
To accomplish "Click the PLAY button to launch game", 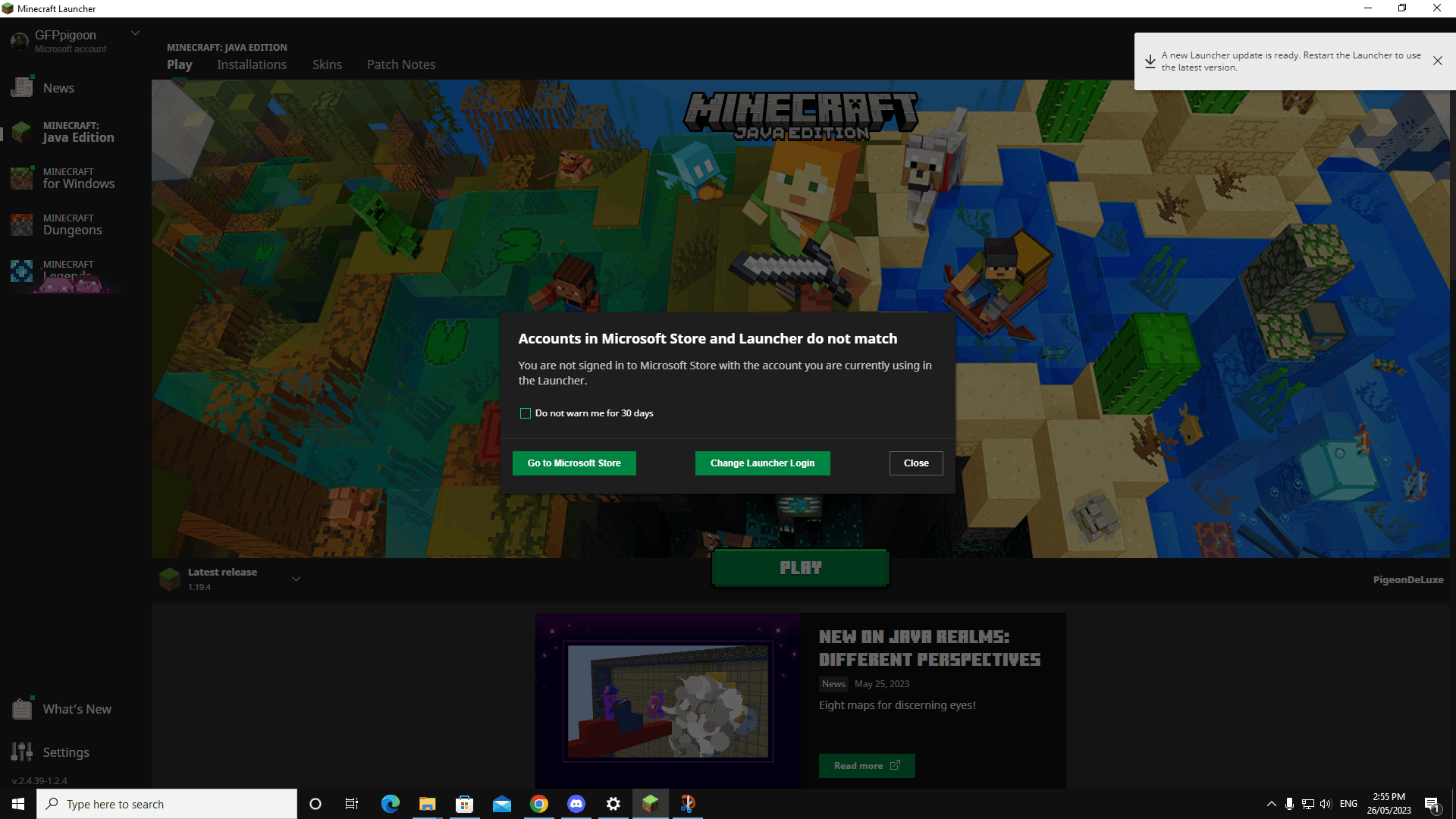I will pos(801,567).
